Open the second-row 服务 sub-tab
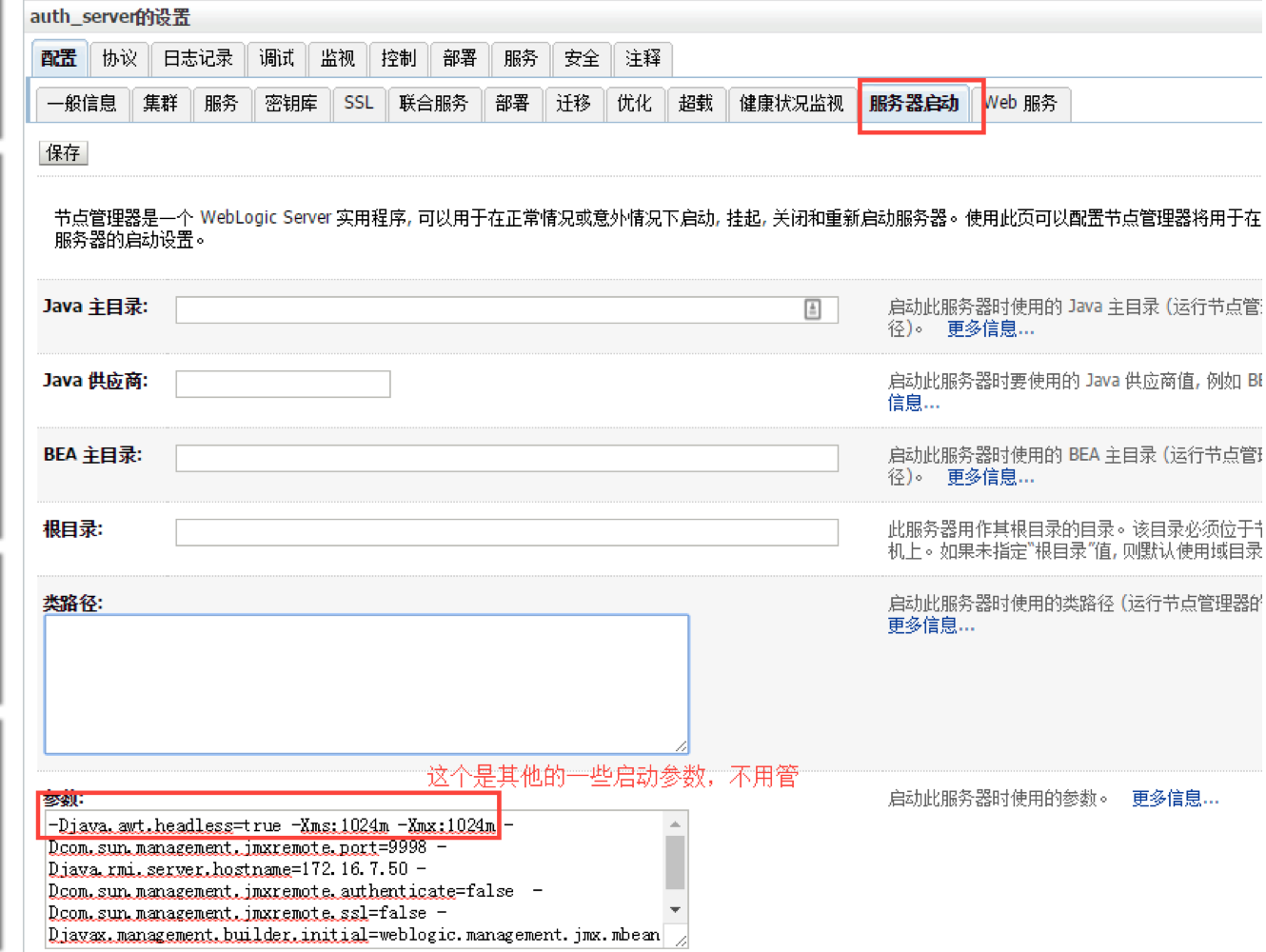This screenshot has width=1266, height=952. 222,104
